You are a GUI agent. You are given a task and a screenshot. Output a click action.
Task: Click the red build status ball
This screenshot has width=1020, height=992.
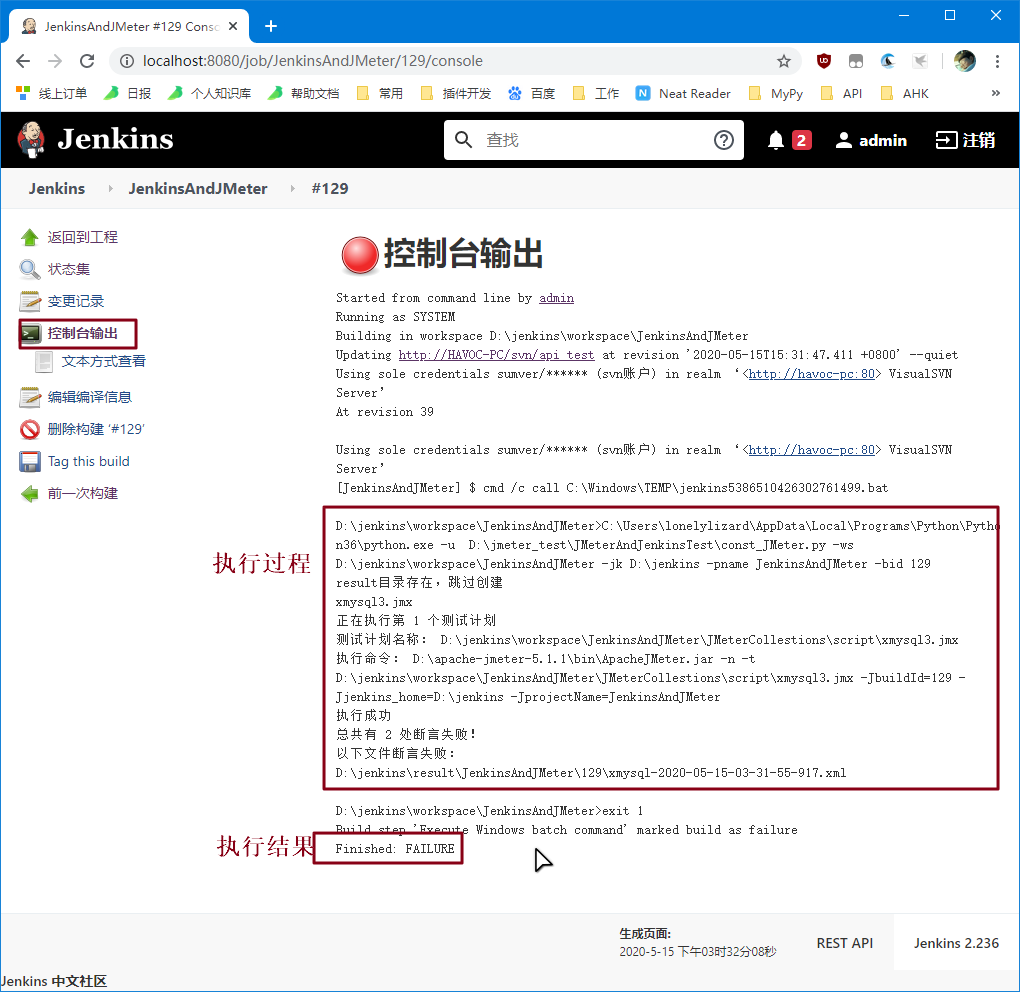(360, 254)
